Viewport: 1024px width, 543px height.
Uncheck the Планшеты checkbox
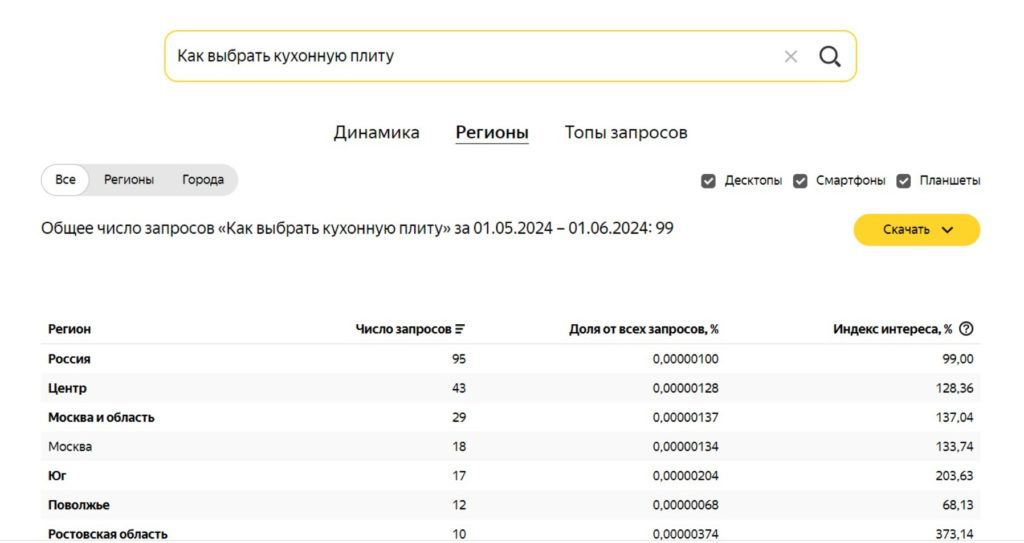coord(903,181)
